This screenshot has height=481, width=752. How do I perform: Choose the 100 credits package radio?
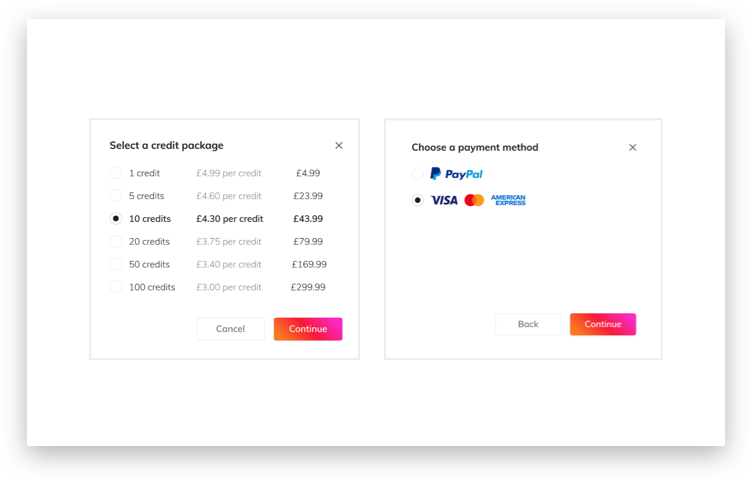(x=116, y=287)
